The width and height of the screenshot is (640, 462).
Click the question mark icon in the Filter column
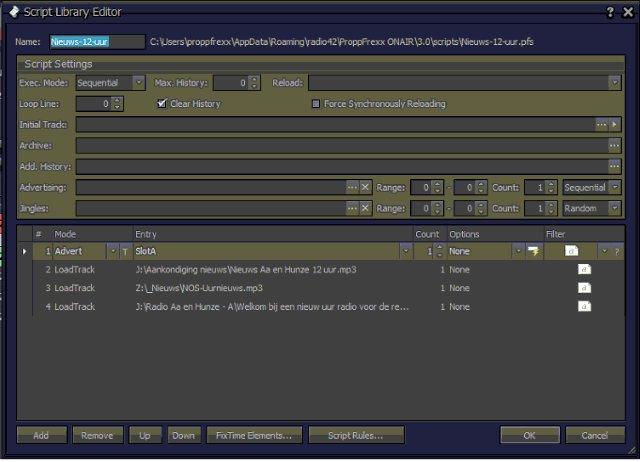[x=616, y=251]
